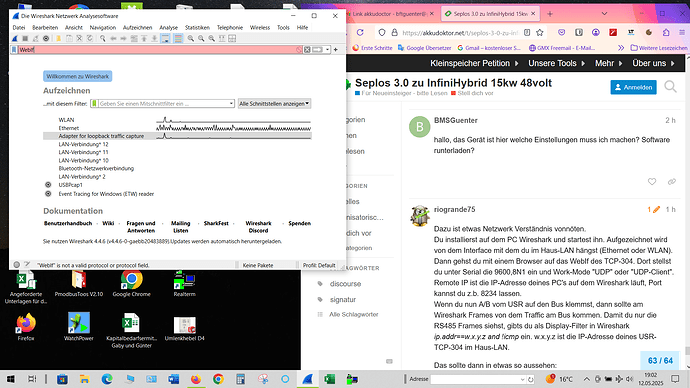Click the Willkommen zu Wireshark button
The height and width of the screenshot is (388, 690).
pyautogui.click(x=77, y=76)
